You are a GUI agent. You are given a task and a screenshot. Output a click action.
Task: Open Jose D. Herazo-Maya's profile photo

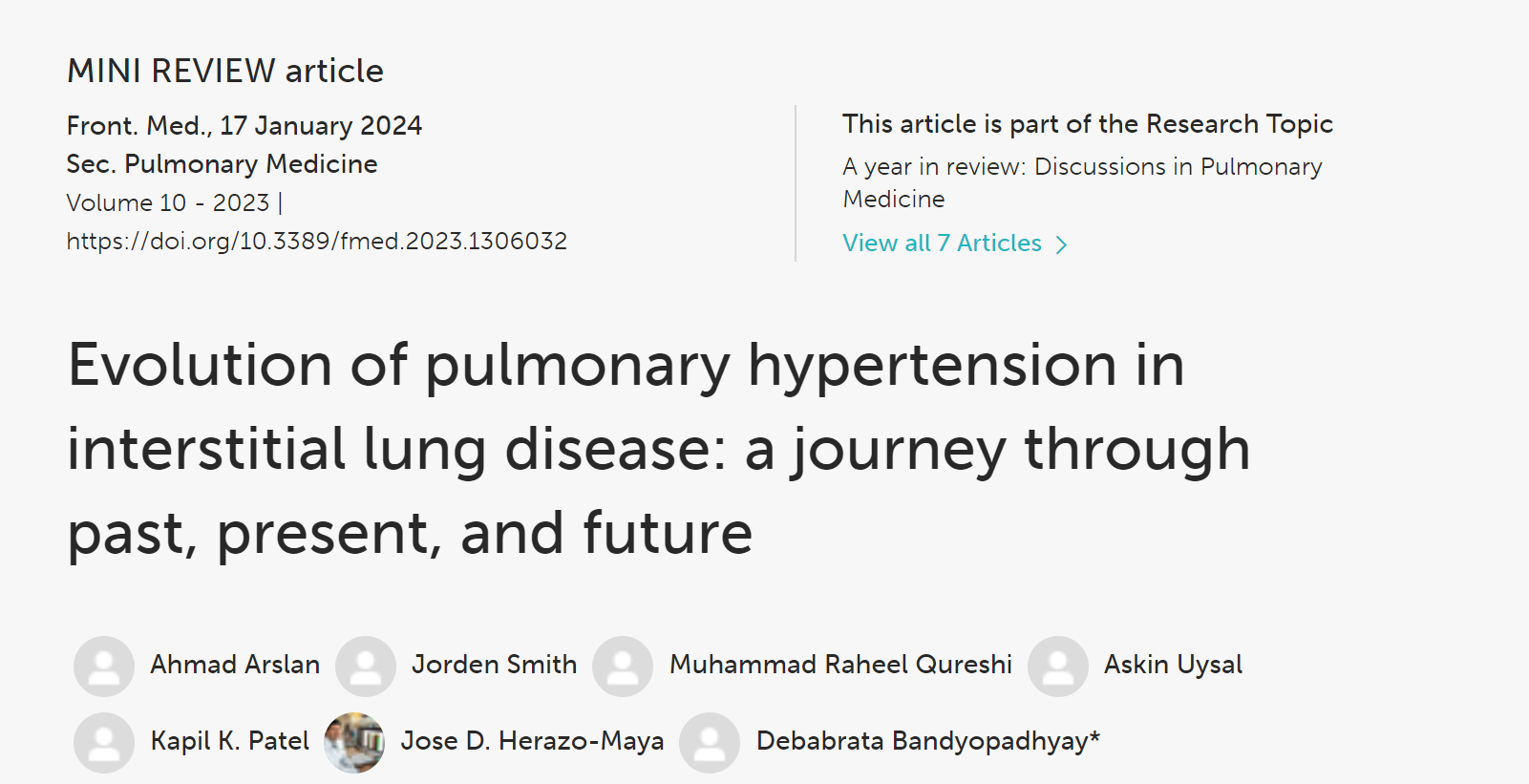click(354, 742)
